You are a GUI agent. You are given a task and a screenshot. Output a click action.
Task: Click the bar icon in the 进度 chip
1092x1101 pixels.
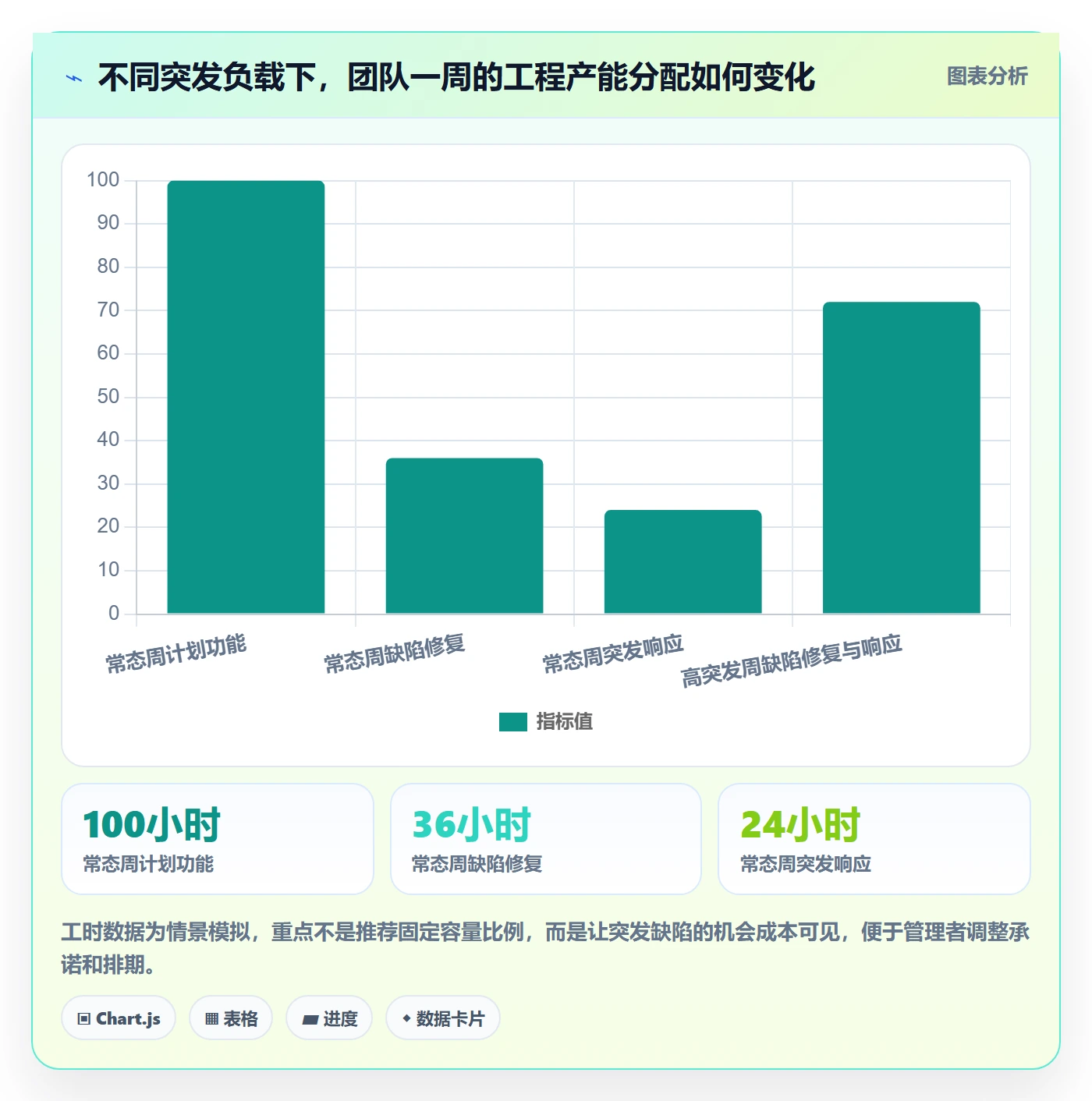(310, 1019)
